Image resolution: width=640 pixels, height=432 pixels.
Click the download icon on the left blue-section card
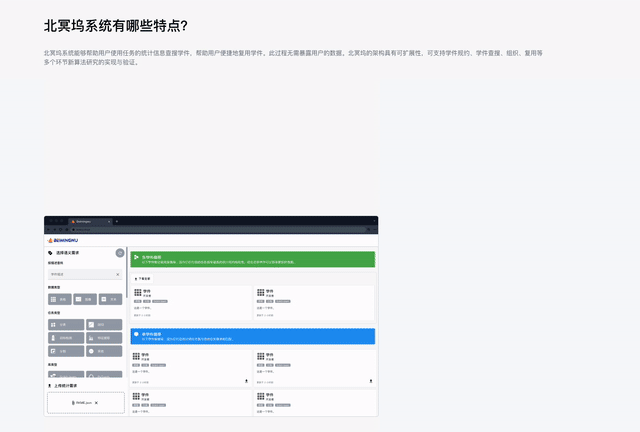(x=246, y=381)
